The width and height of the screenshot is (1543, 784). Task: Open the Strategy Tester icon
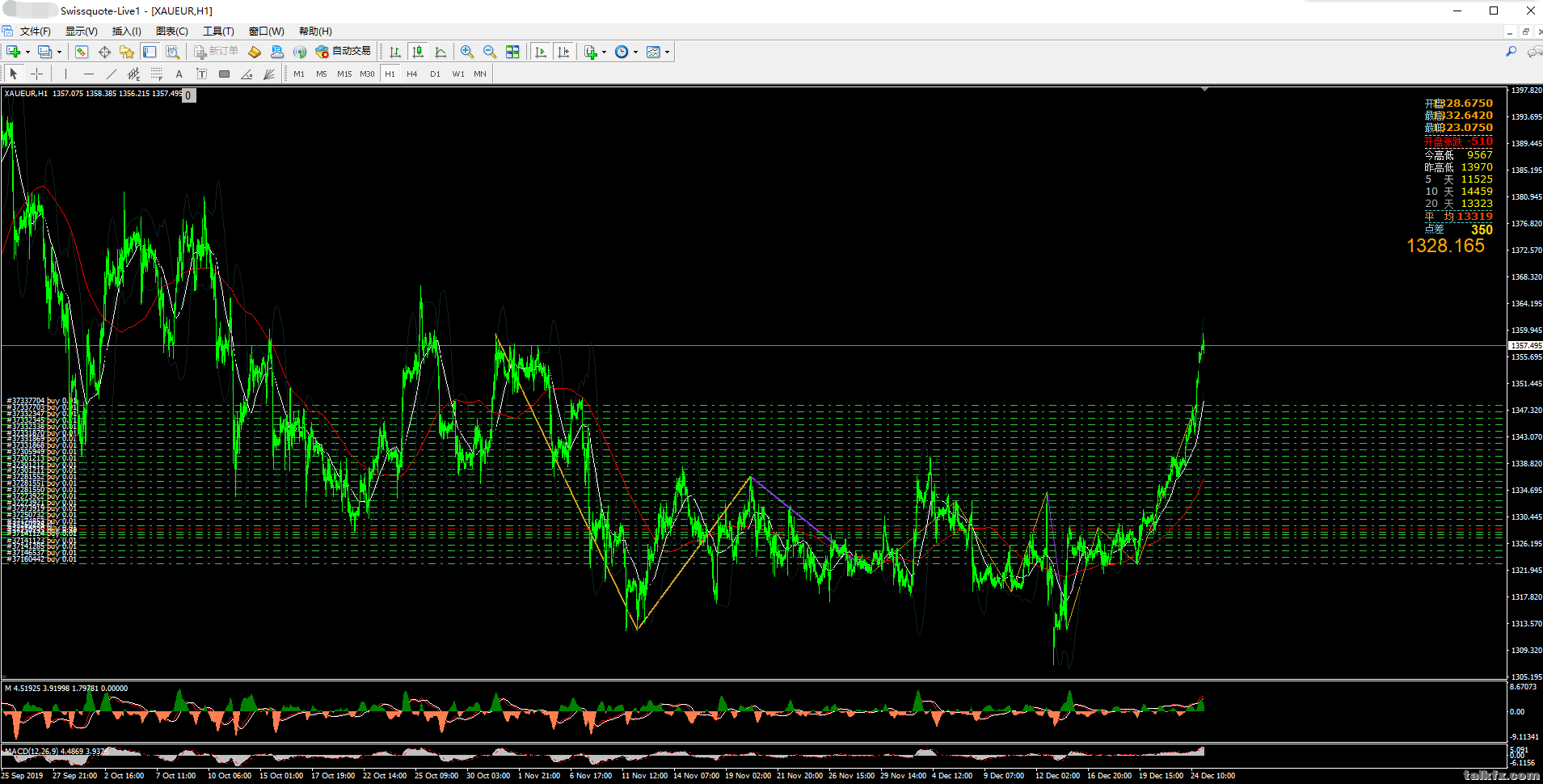(x=172, y=52)
